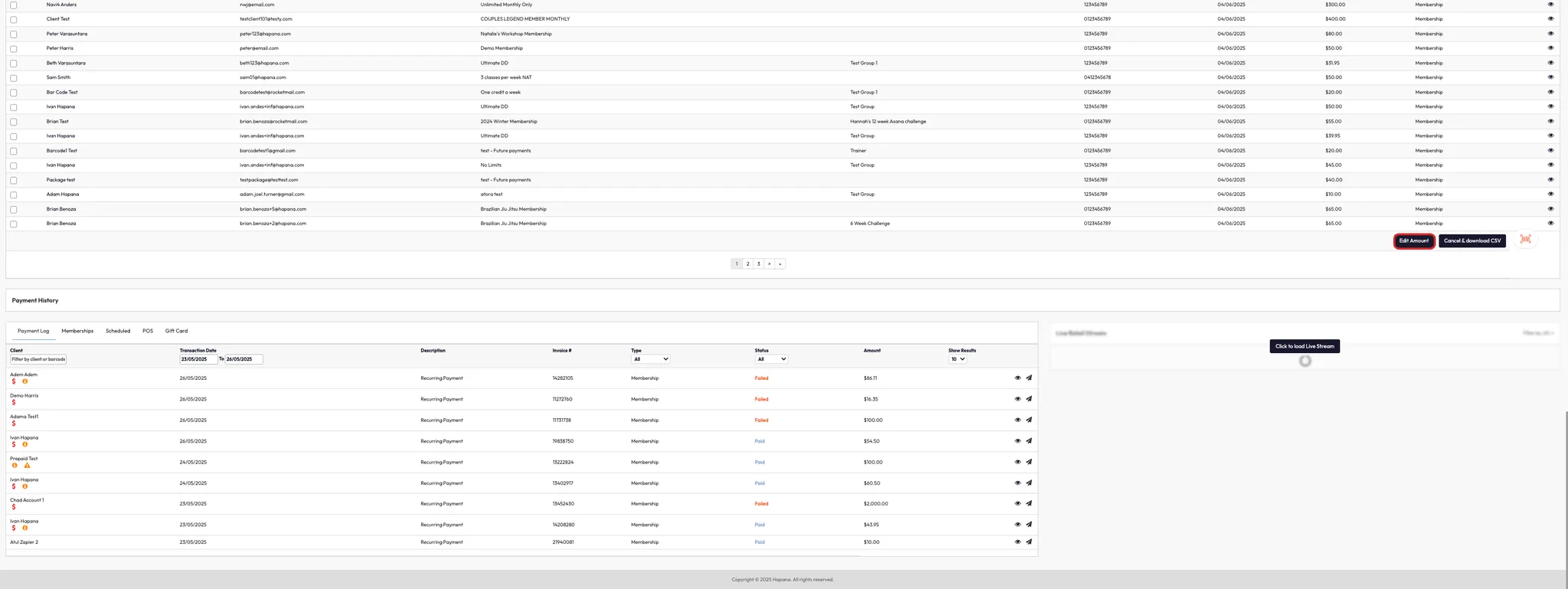
Task: Open the Type filter dropdown
Action: [650, 359]
